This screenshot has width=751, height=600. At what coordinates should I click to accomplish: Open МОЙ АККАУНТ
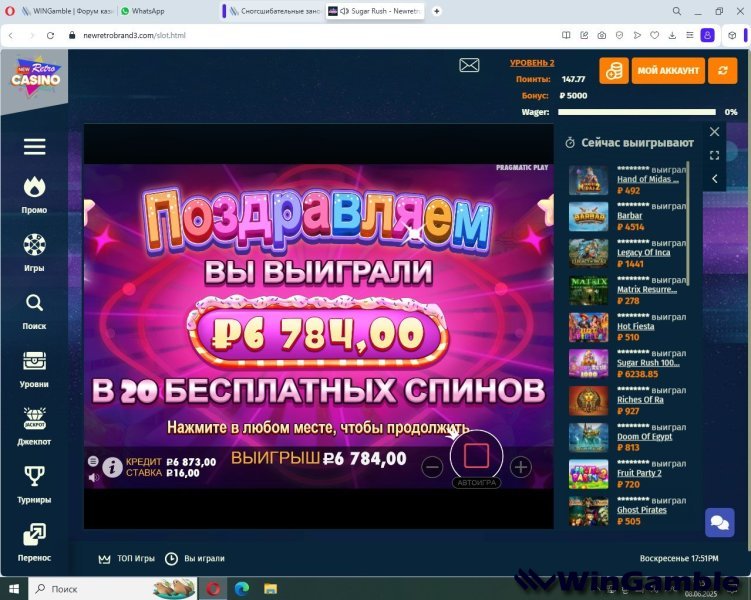click(x=668, y=70)
